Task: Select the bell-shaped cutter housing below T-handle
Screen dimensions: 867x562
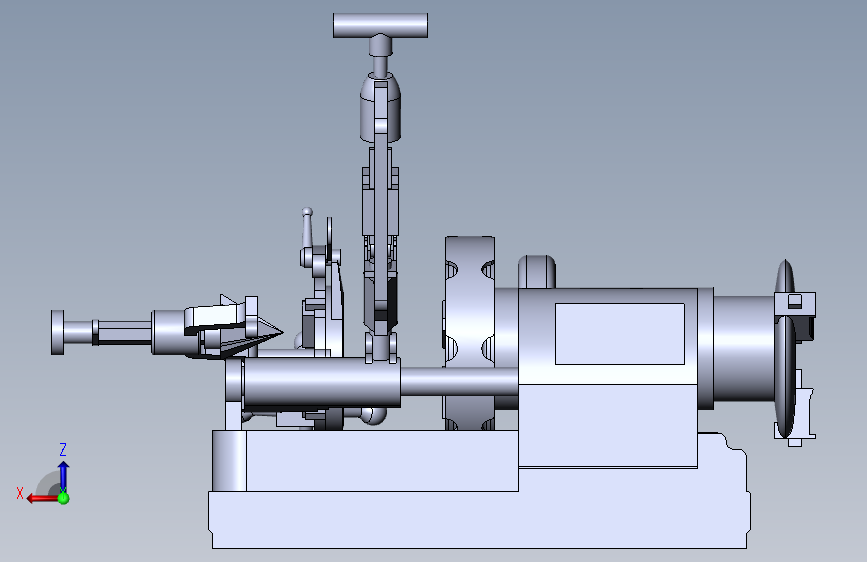Action: [380, 106]
